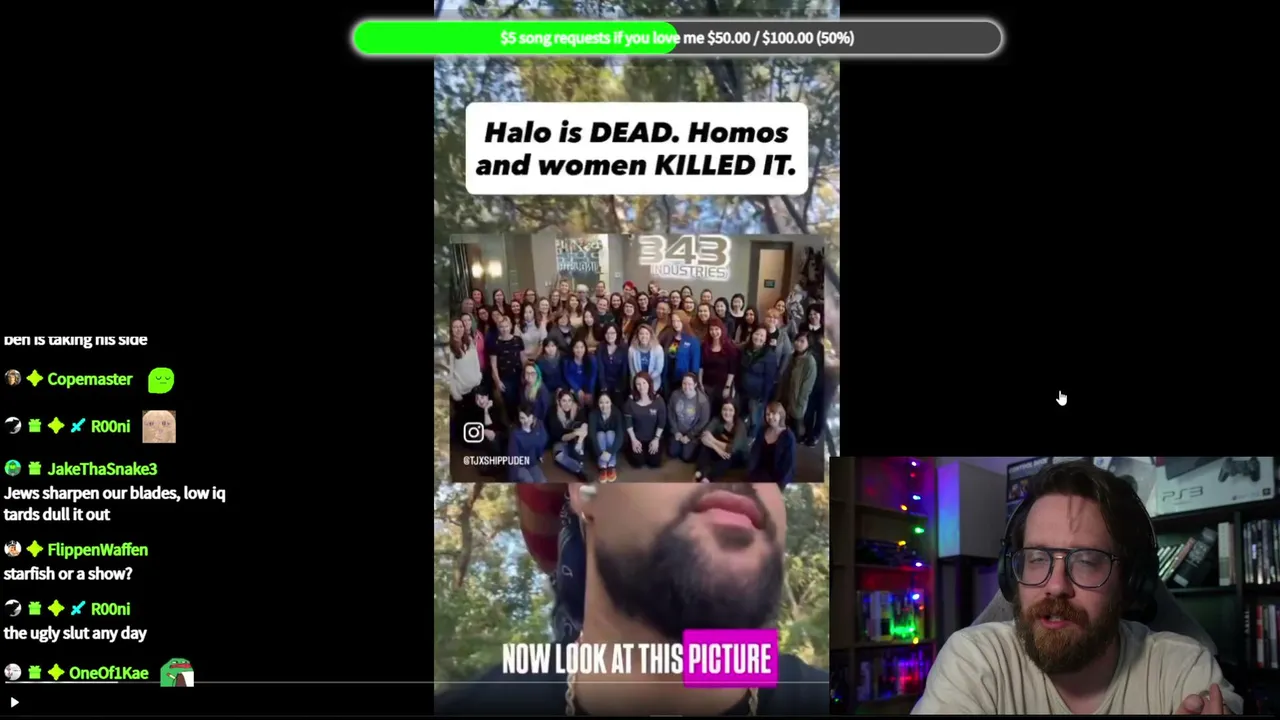This screenshot has height=720, width=1280.
Task: Click JakeThaSnake3's green avatar badge
Action: [x=12, y=468]
